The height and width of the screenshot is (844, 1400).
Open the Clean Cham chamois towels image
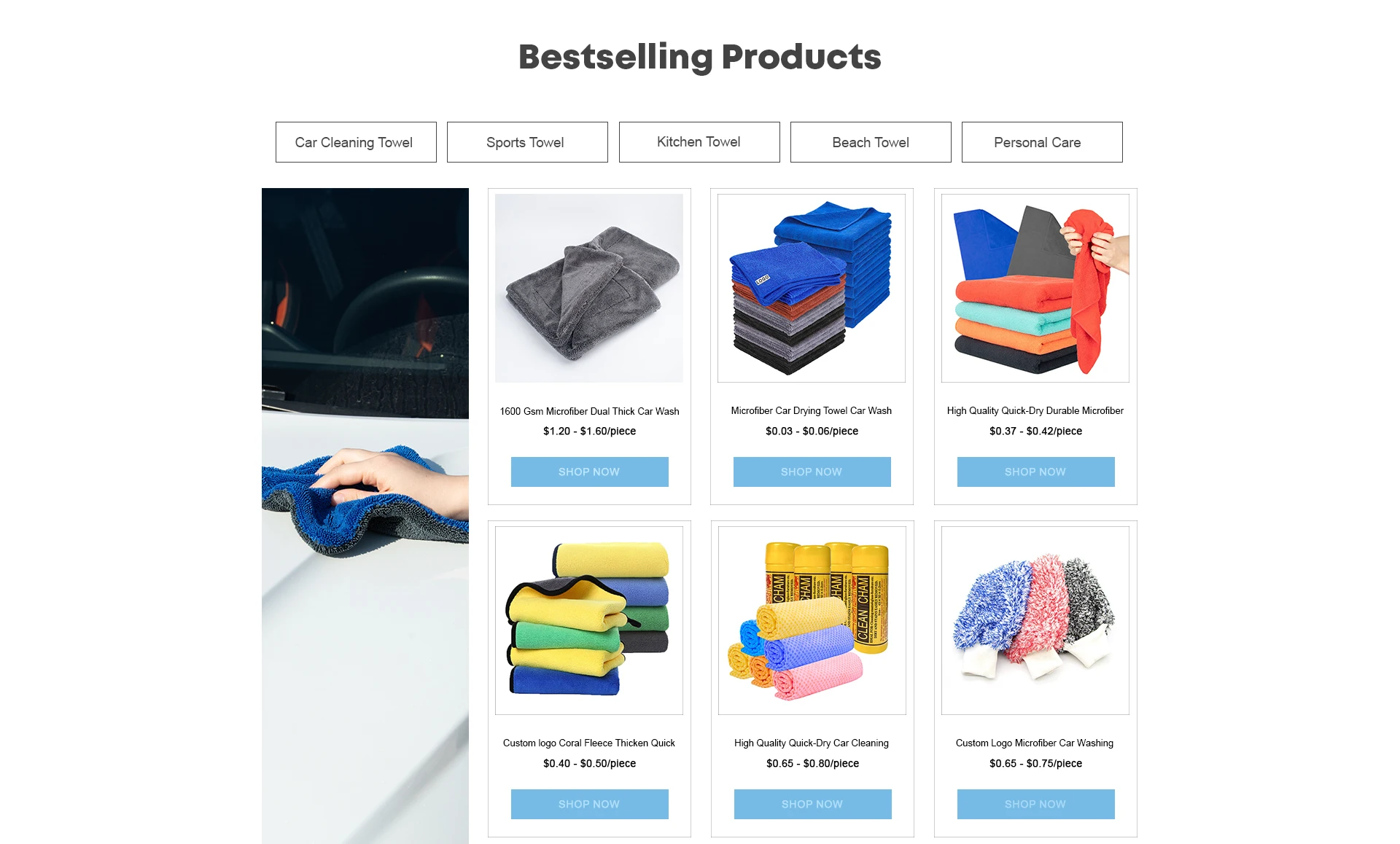click(812, 620)
